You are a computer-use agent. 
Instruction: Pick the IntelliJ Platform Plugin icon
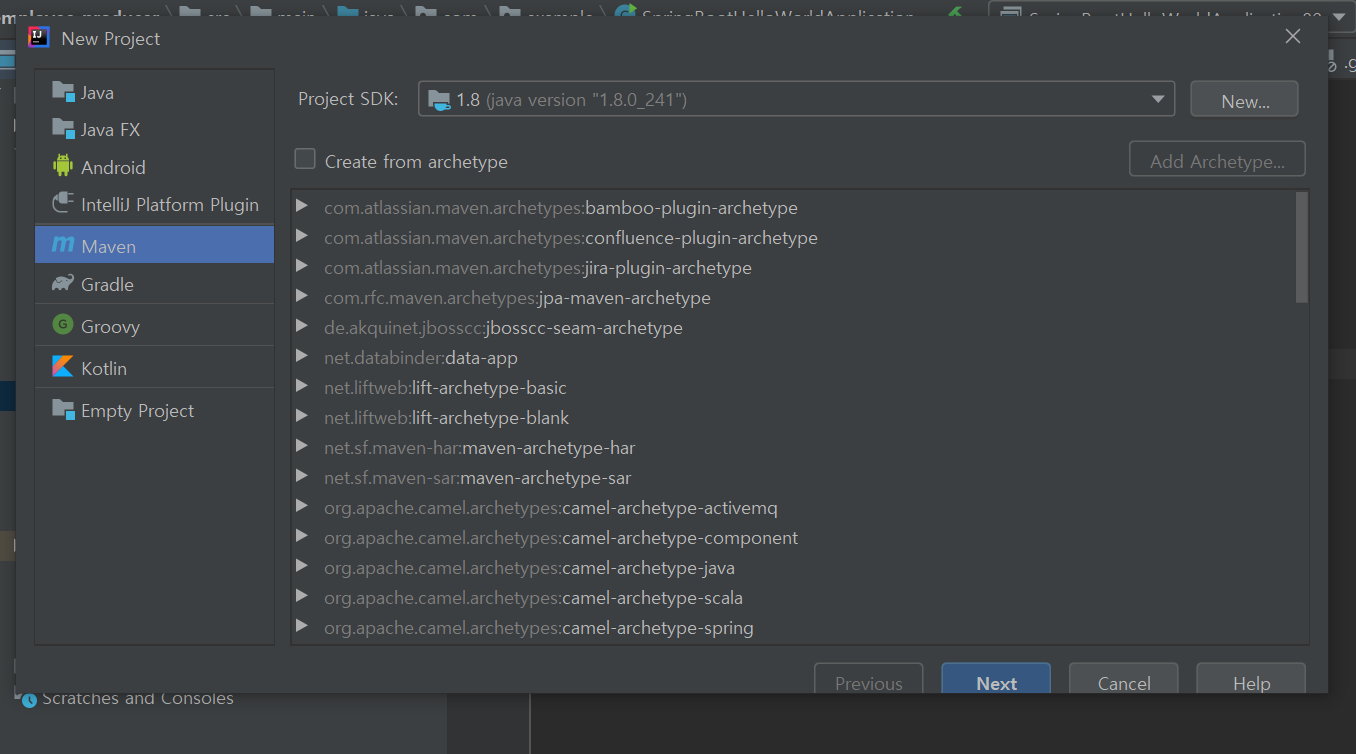pyautogui.click(x=63, y=204)
